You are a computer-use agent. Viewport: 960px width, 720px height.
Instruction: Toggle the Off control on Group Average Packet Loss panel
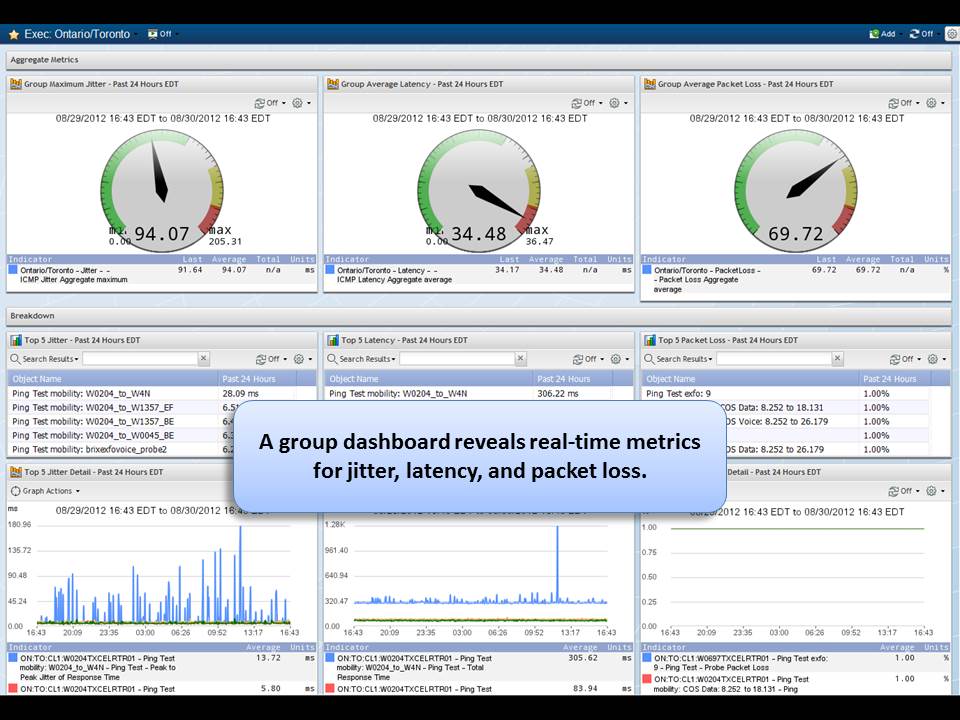pyautogui.click(x=899, y=102)
